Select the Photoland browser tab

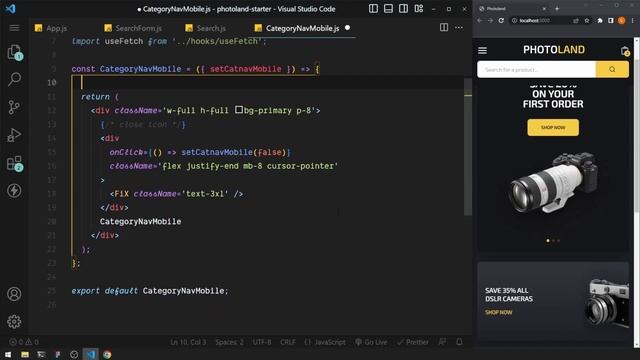(x=512, y=8)
